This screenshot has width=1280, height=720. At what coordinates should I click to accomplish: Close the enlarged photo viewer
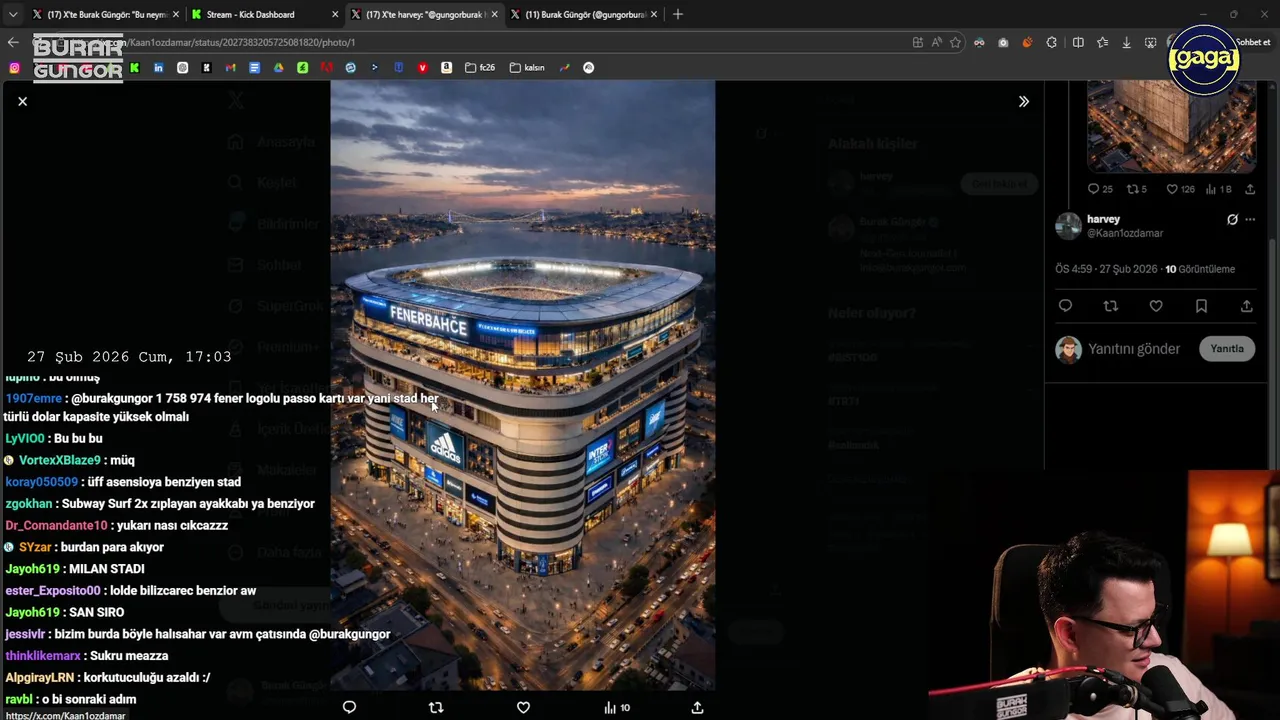22,101
